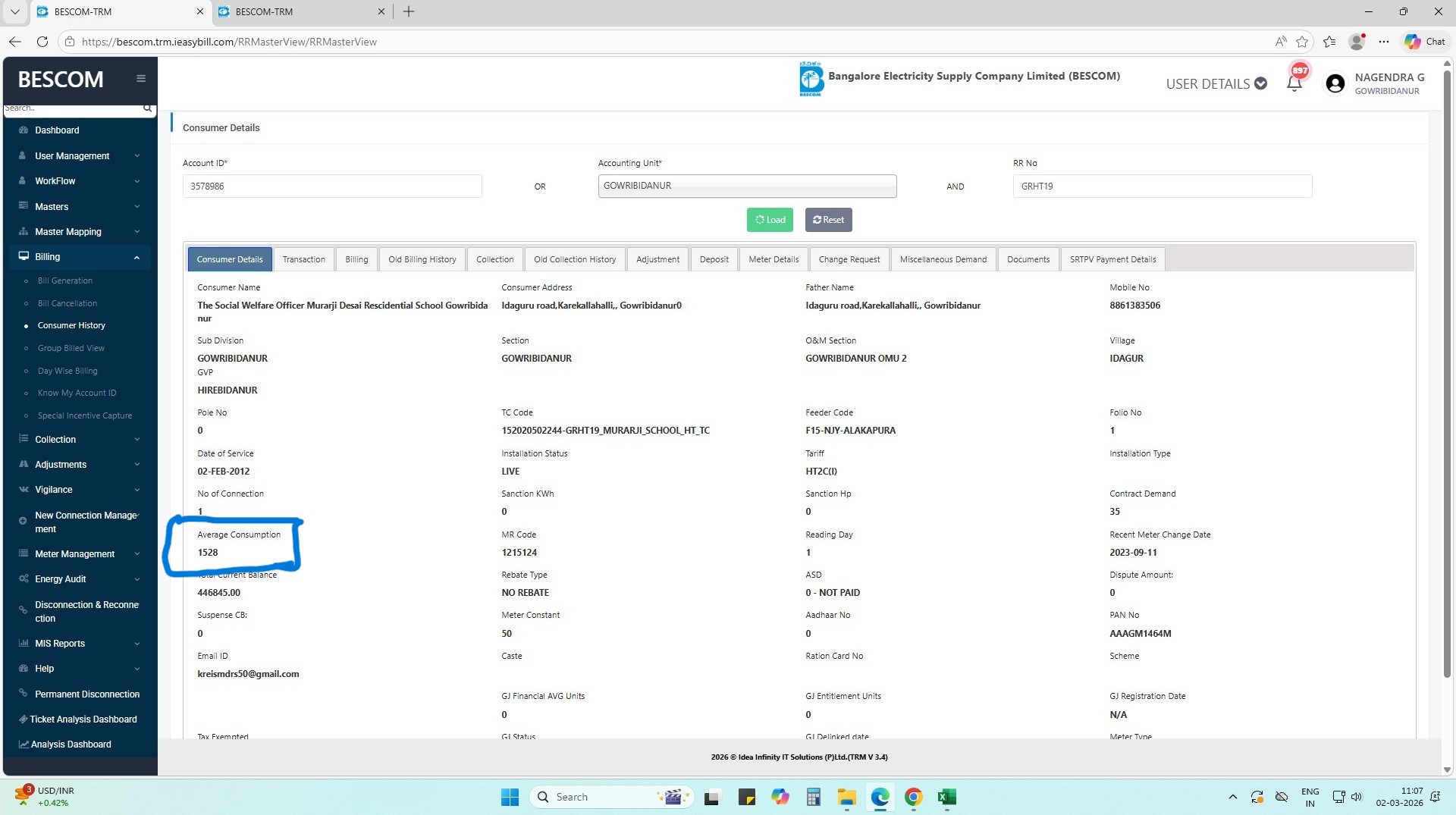Toggle the hamburger sidebar menu icon
The height and width of the screenshot is (815, 1456).
pos(141,79)
